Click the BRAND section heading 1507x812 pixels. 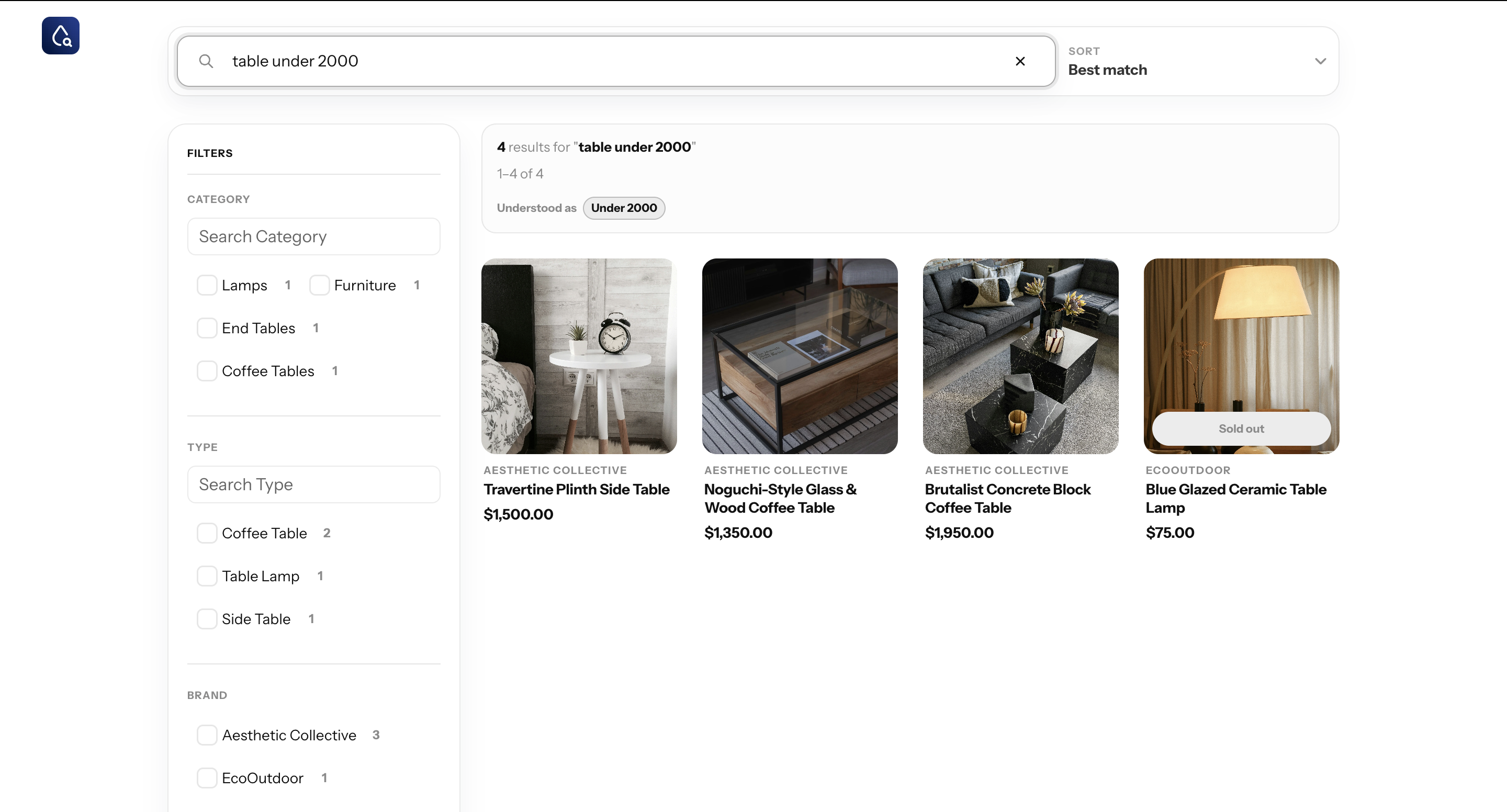(207, 695)
